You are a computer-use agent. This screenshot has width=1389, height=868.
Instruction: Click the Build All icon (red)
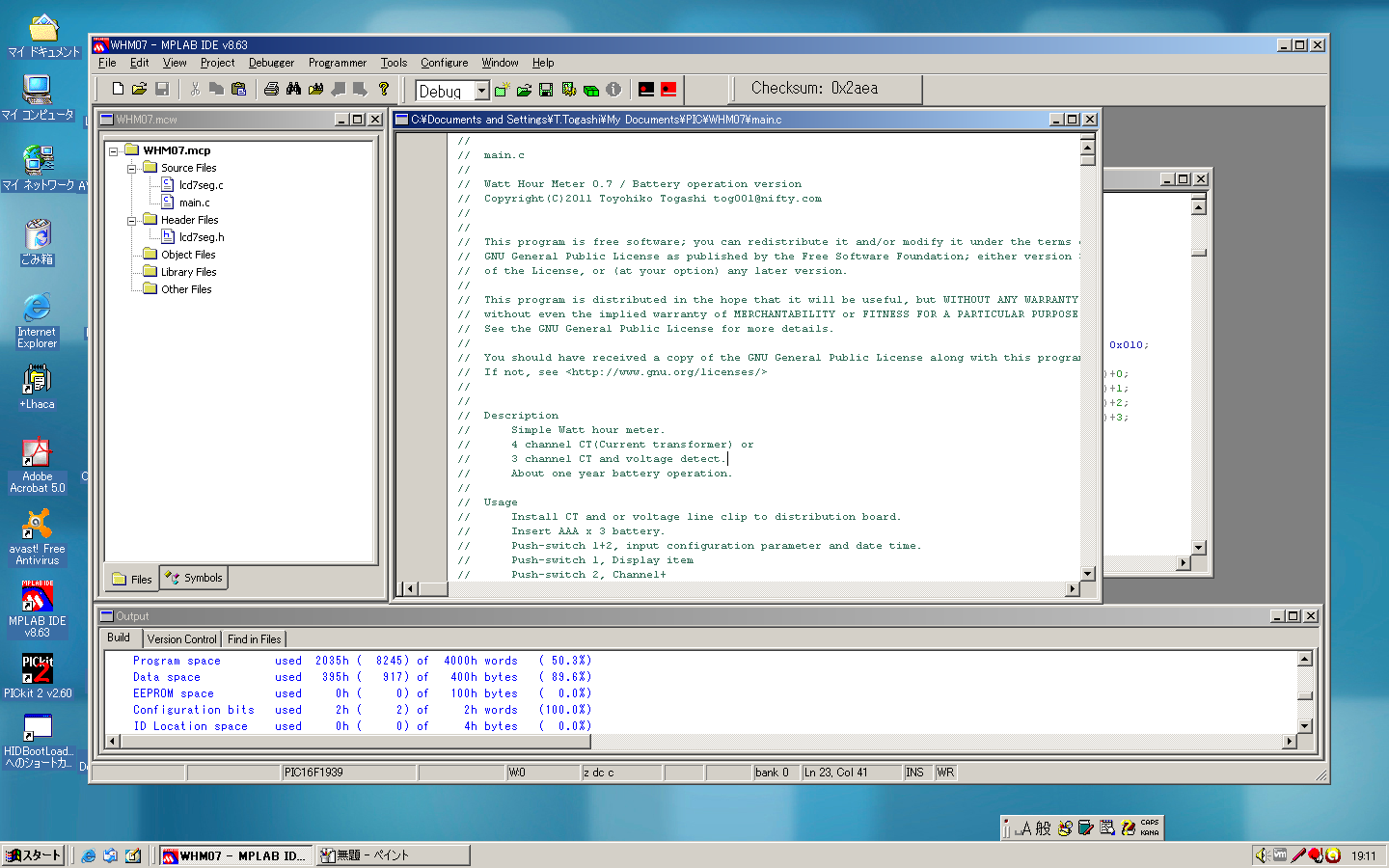668,90
